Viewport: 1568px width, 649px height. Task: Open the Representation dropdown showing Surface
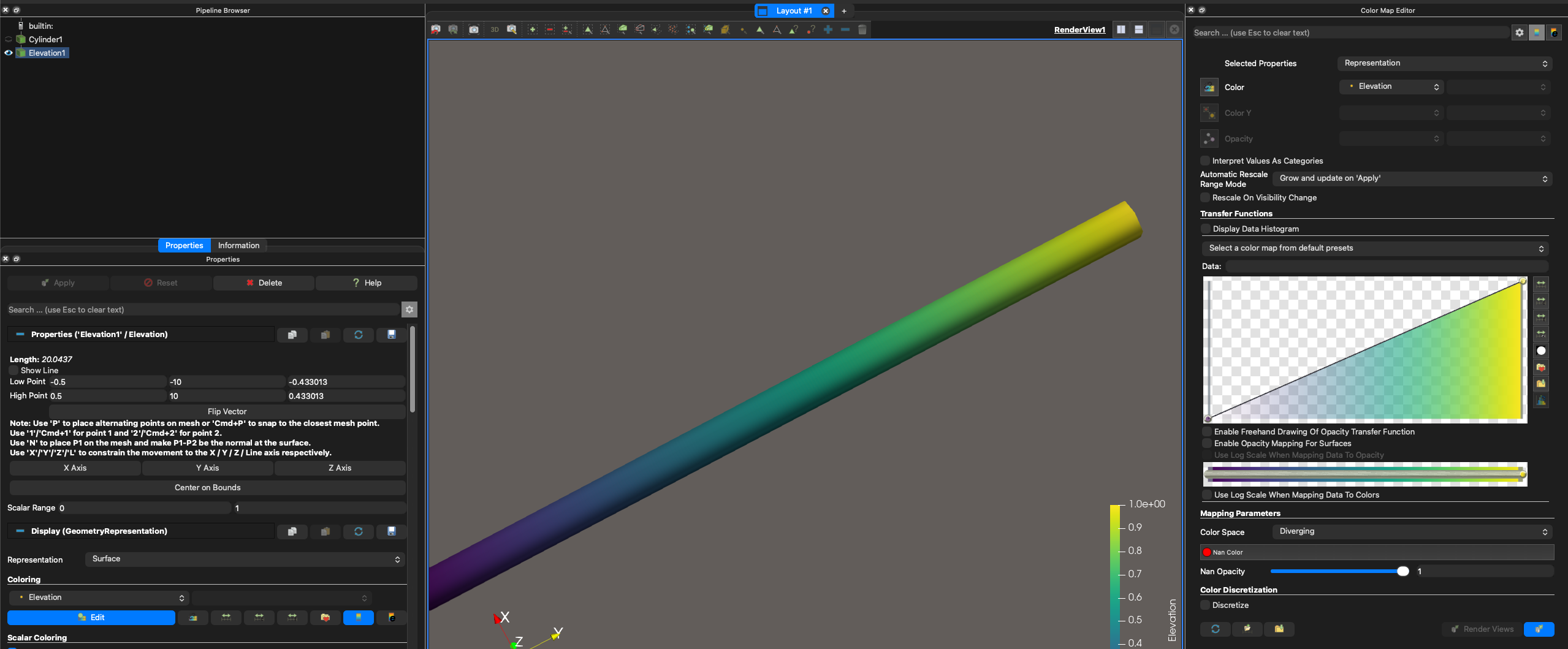point(244,559)
